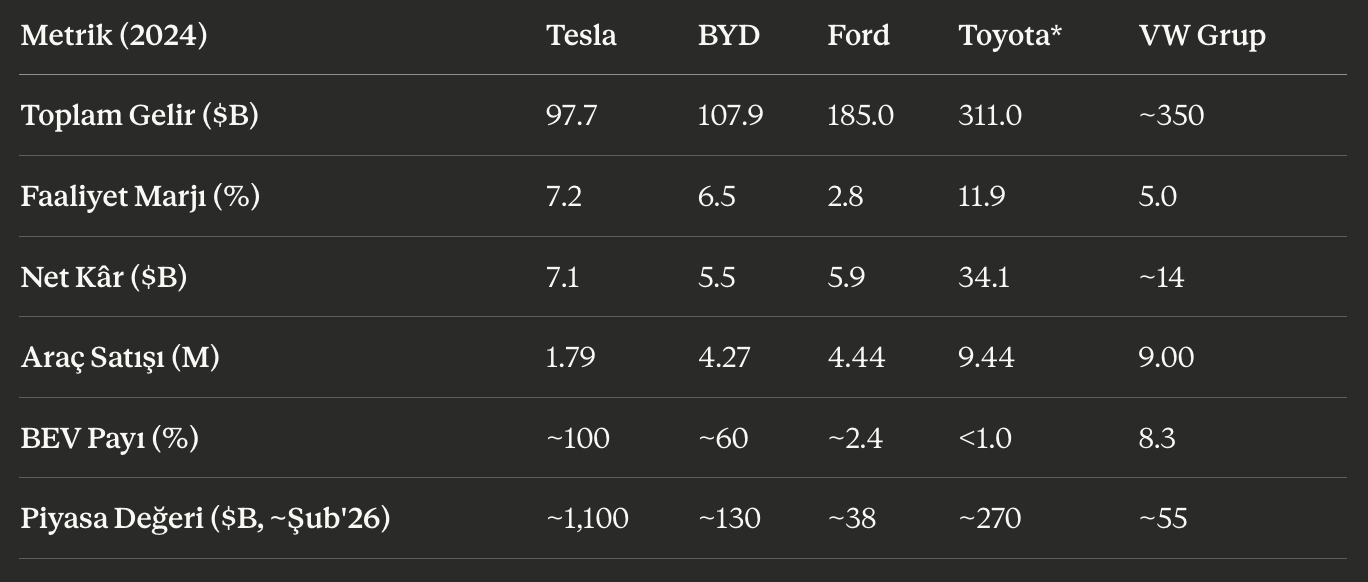Click Tesla's market value ~1,100
This screenshot has height=582, width=1368.
pyautogui.click(x=587, y=519)
